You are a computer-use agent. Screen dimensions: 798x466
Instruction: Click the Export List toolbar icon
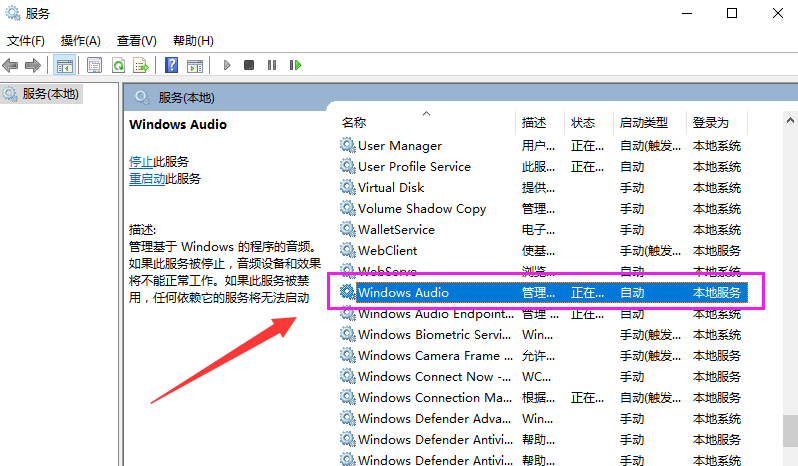[x=141, y=65]
